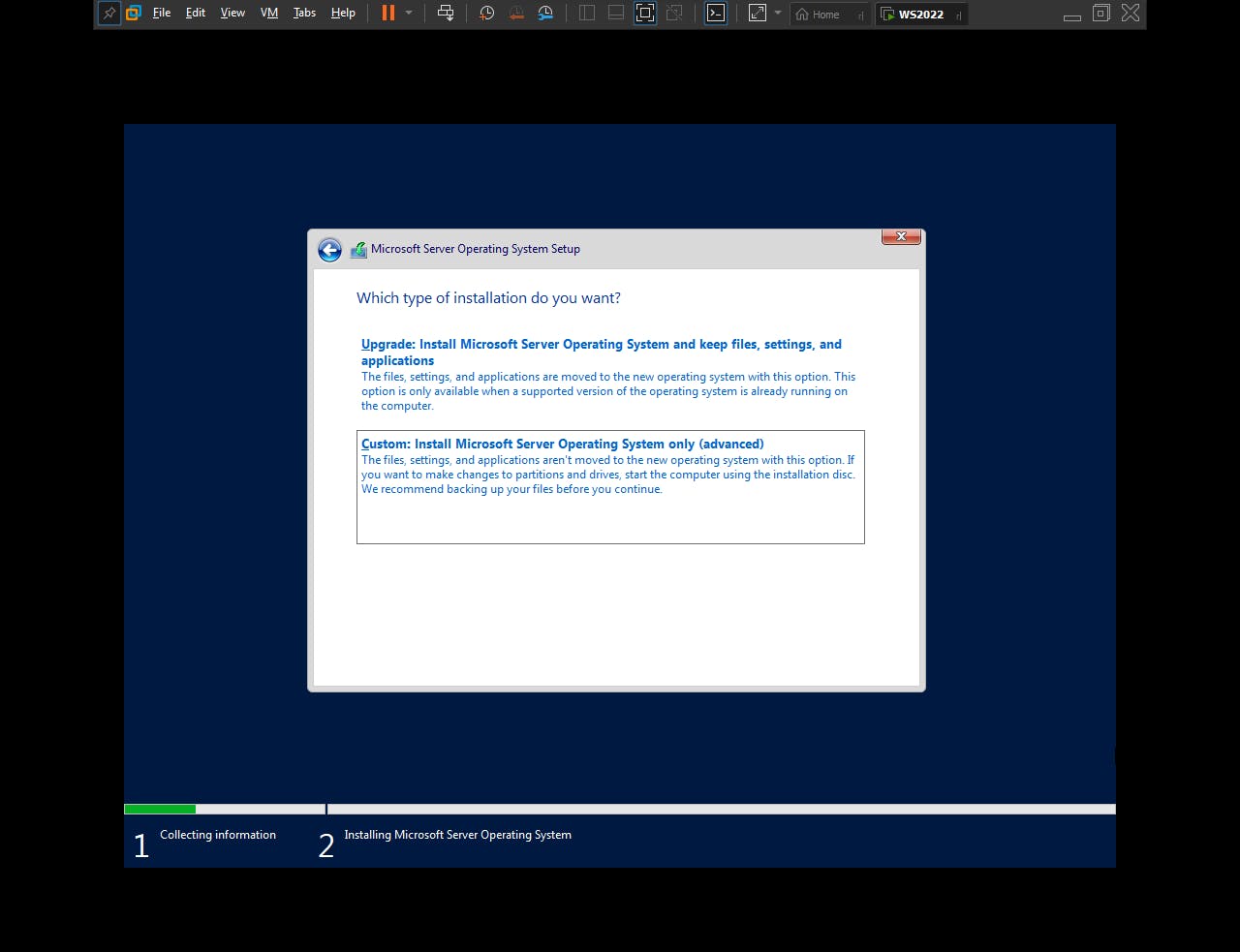
Task: Open the Help menu
Action: [x=343, y=14]
